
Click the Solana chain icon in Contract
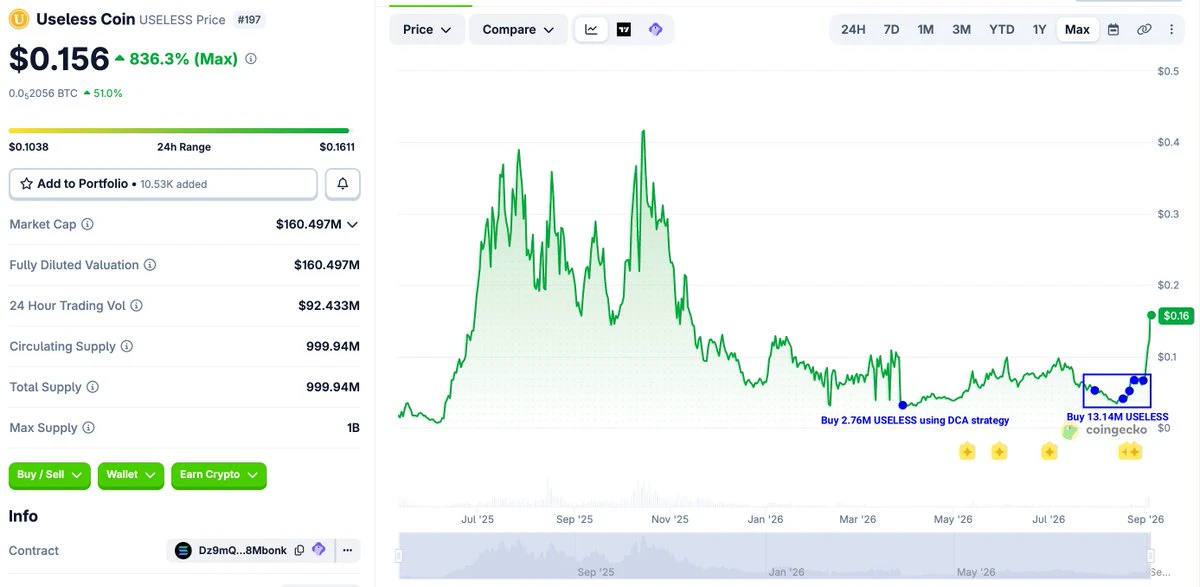(x=183, y=550)
